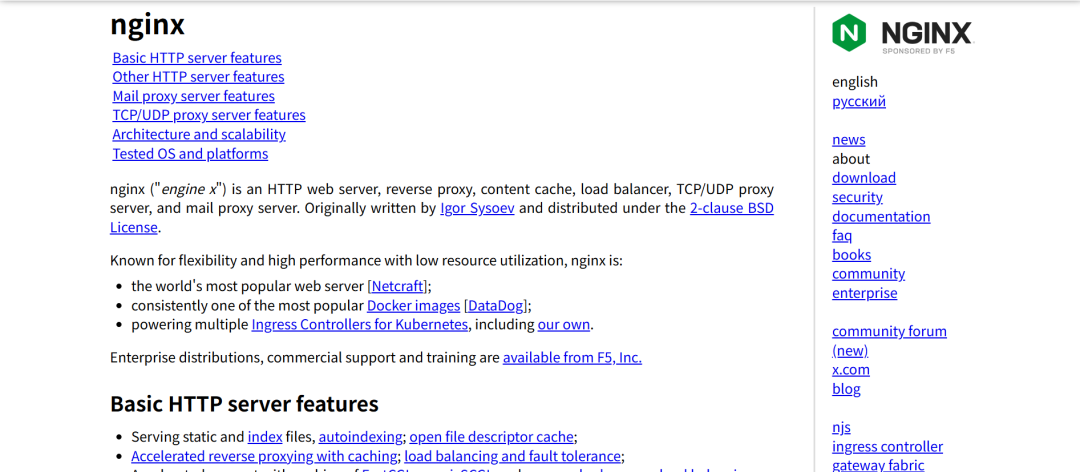Image resolution: width=1080 pixels, height=472 pixels.
Task: Switch language to русский
Action: click(859, 101)
